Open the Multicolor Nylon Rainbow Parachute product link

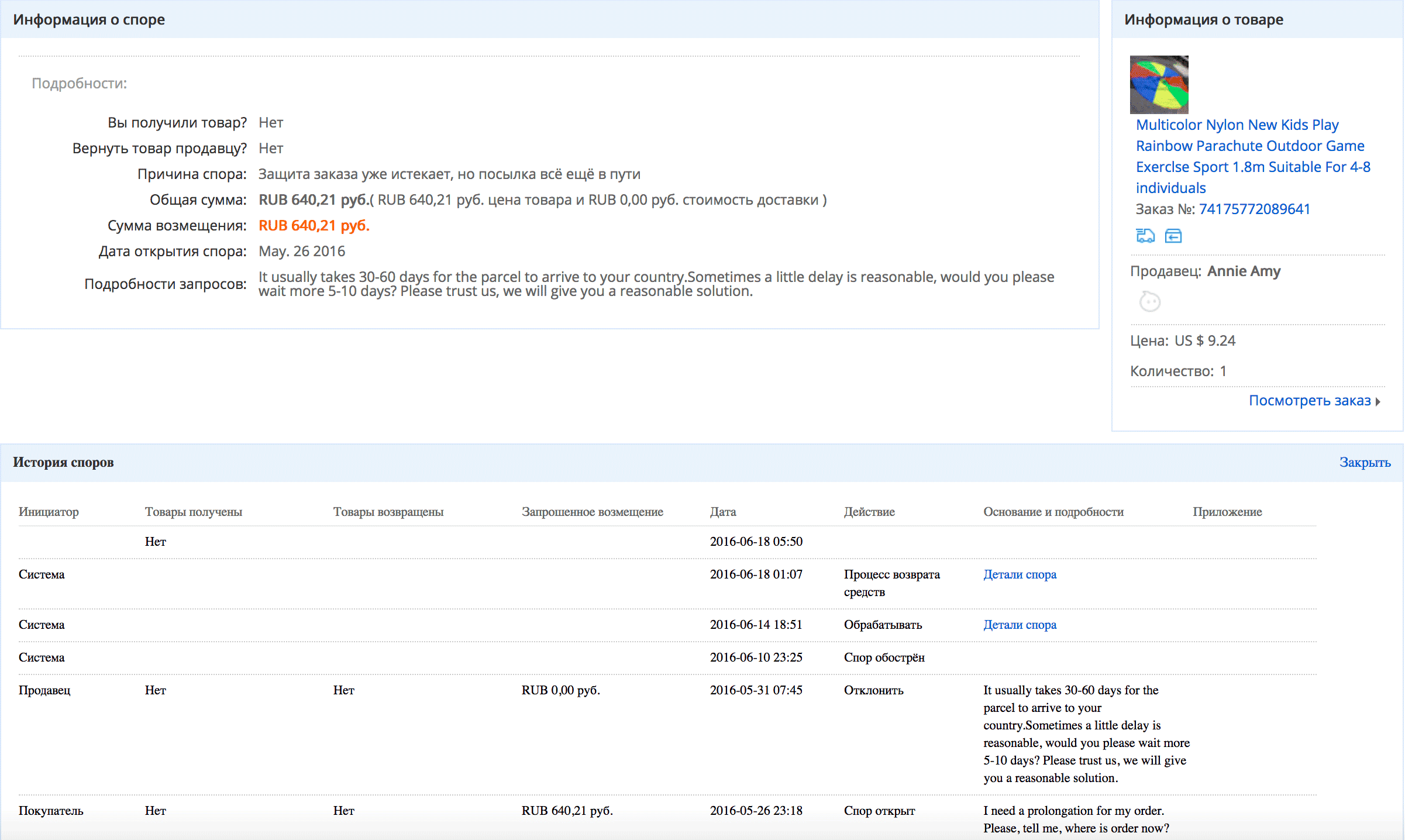click(x=1253, y=156)
